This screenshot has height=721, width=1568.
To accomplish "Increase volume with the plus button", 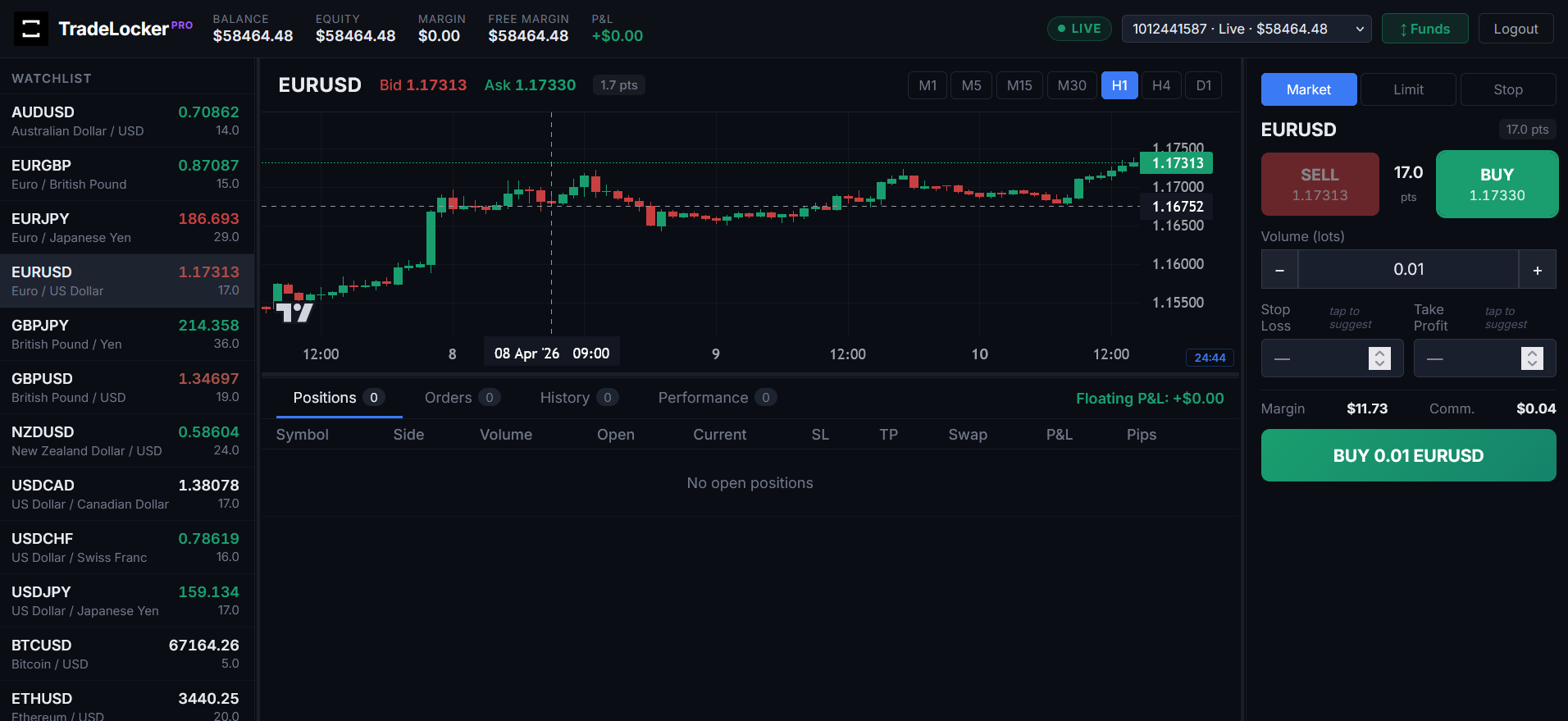I will coord(1538,270).
